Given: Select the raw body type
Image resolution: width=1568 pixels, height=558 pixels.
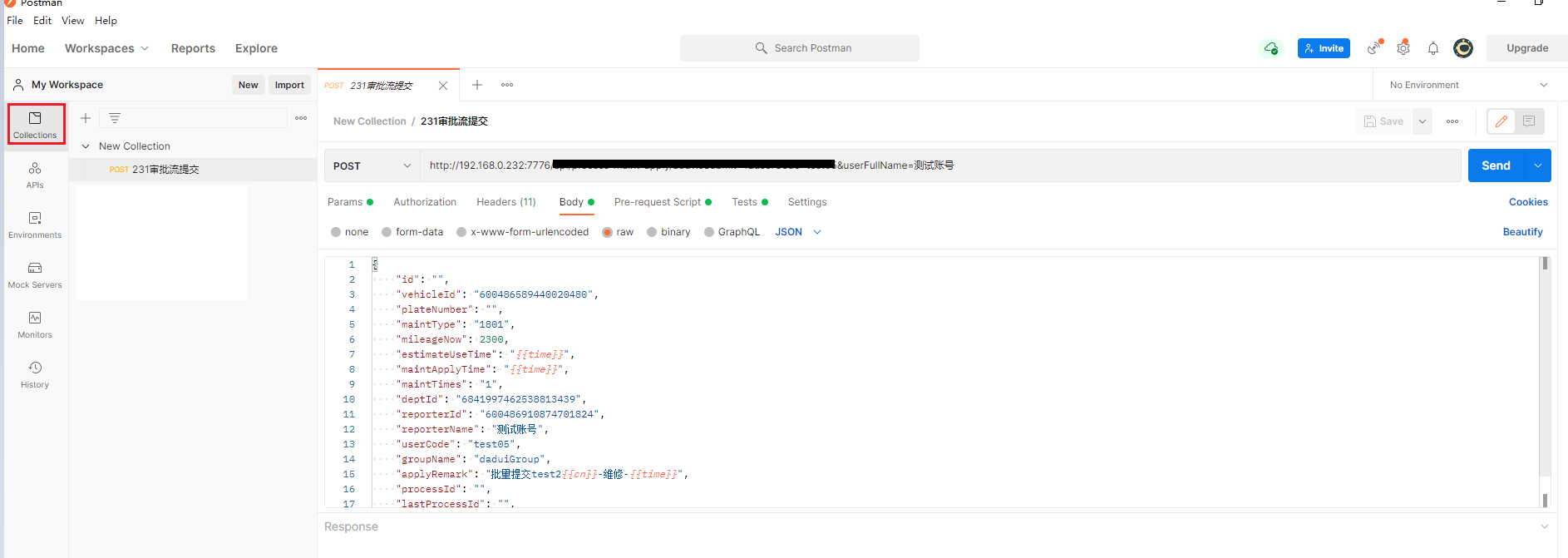Looking at the screenshot, I should [x=618, y=232].
